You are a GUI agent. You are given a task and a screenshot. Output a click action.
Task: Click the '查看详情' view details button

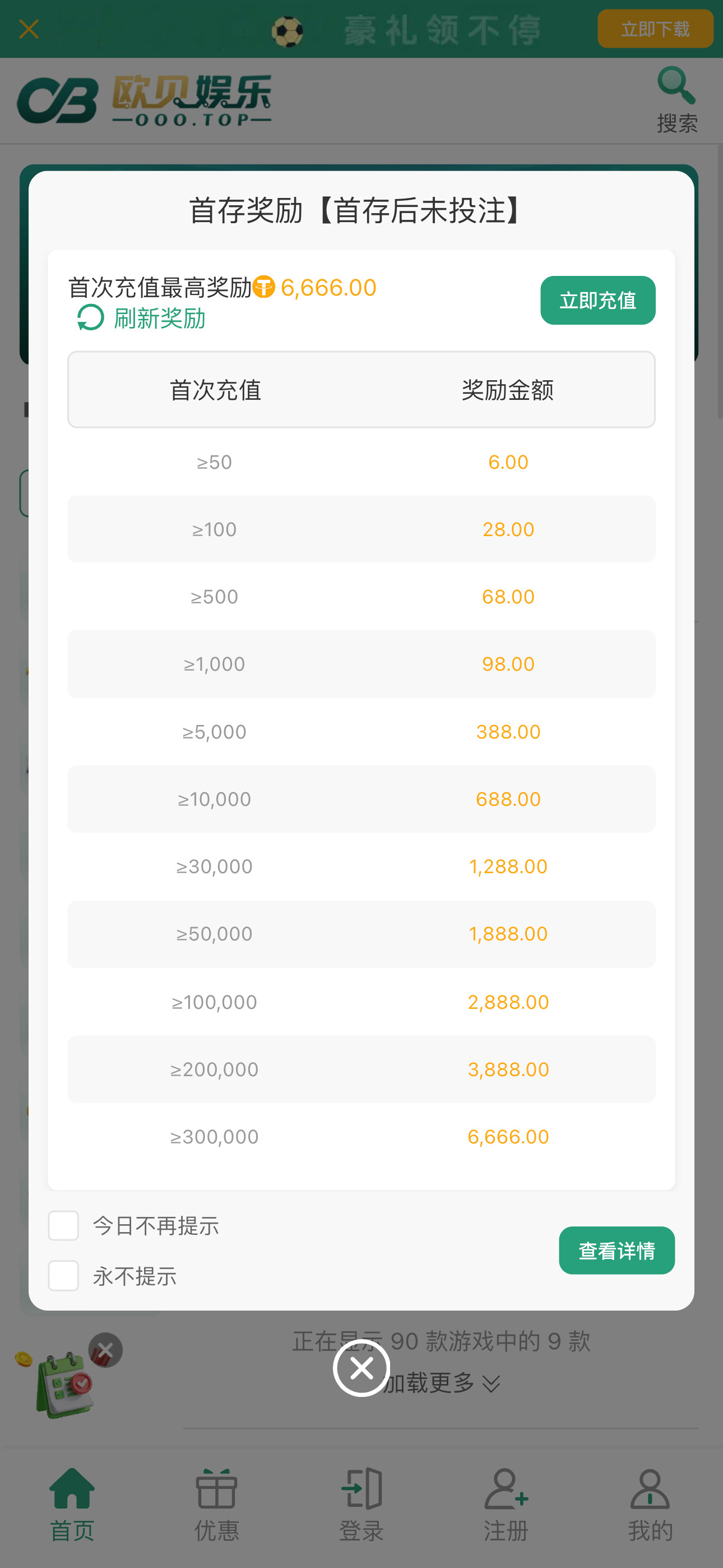(x=617, y=1249)
